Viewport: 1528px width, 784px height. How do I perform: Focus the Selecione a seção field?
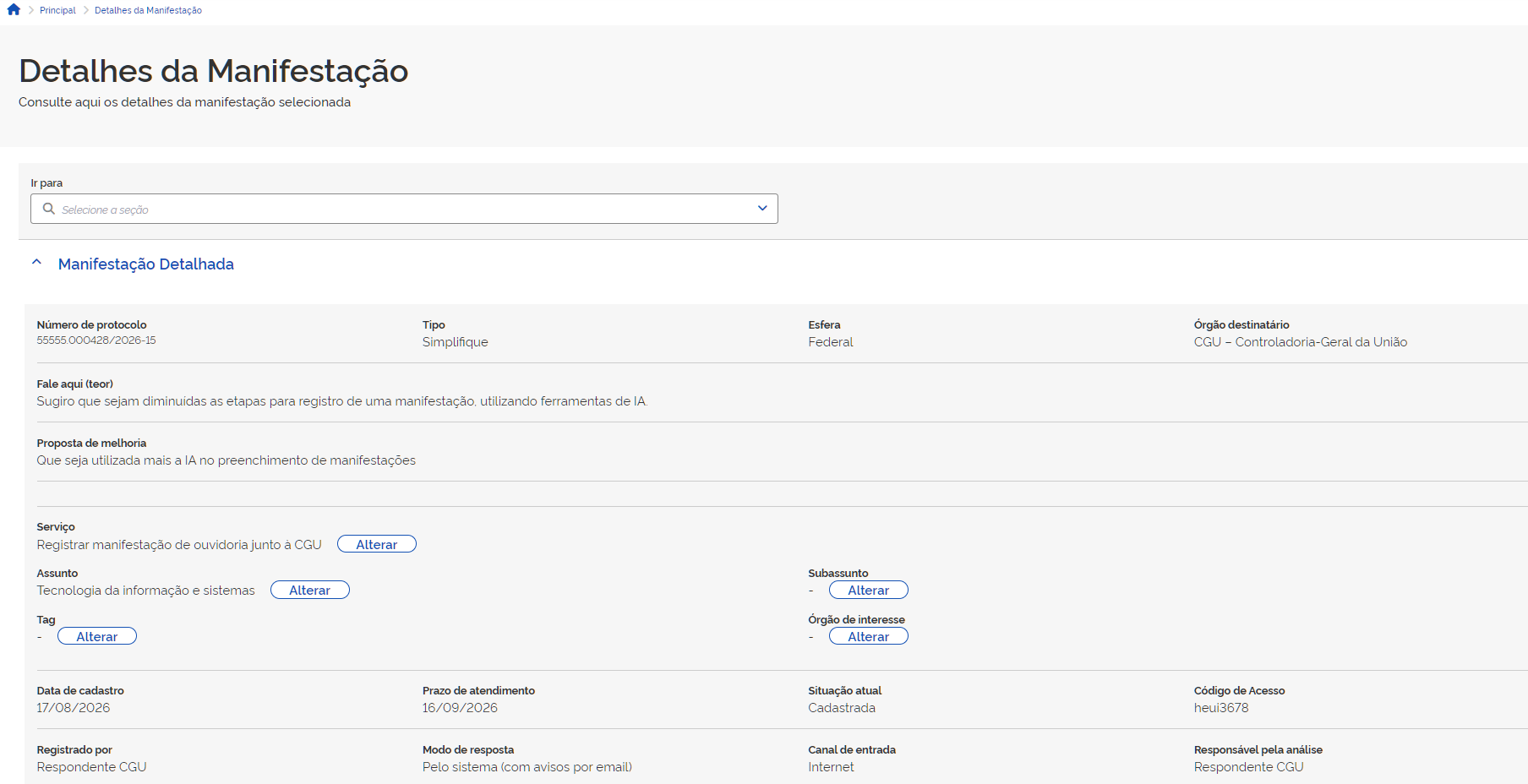(x=404, y=209)
